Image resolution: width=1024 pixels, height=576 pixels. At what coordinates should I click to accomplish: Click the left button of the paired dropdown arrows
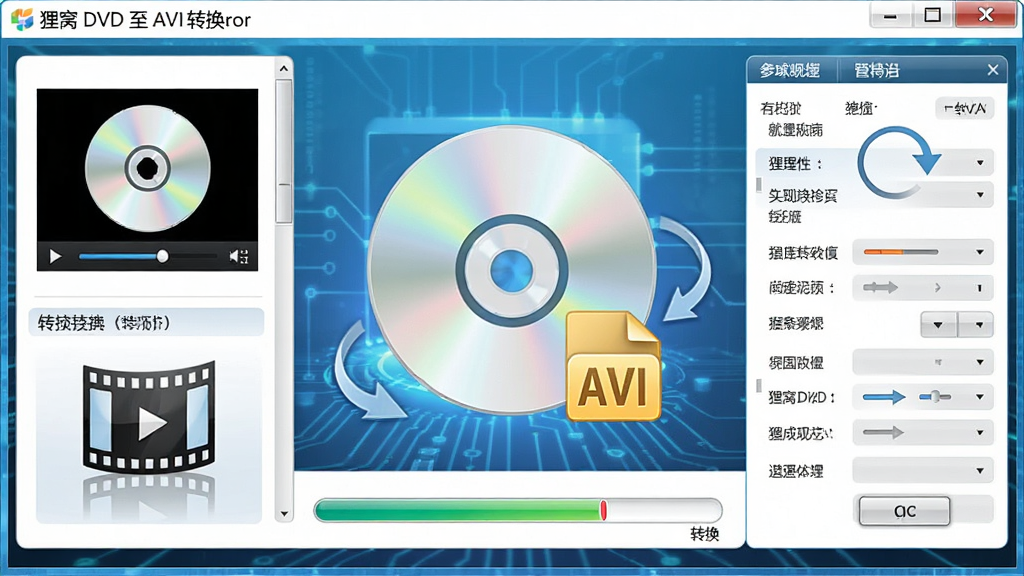point(938,325)
